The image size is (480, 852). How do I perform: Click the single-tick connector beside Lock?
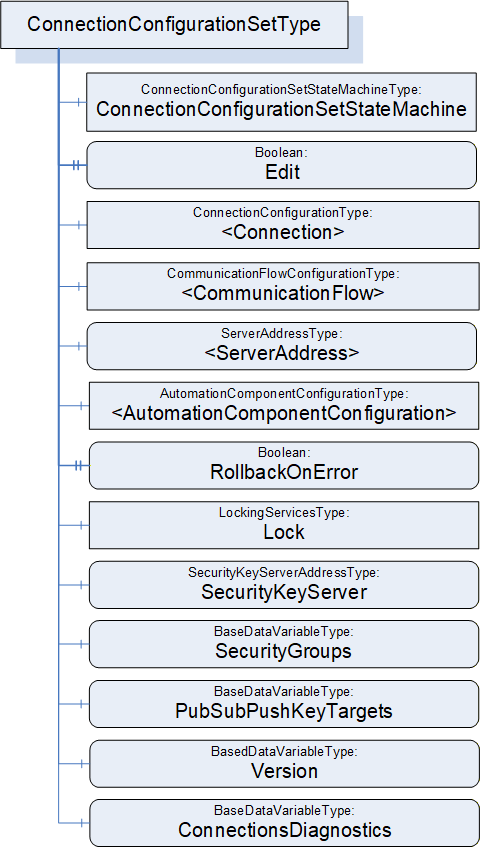81,525
